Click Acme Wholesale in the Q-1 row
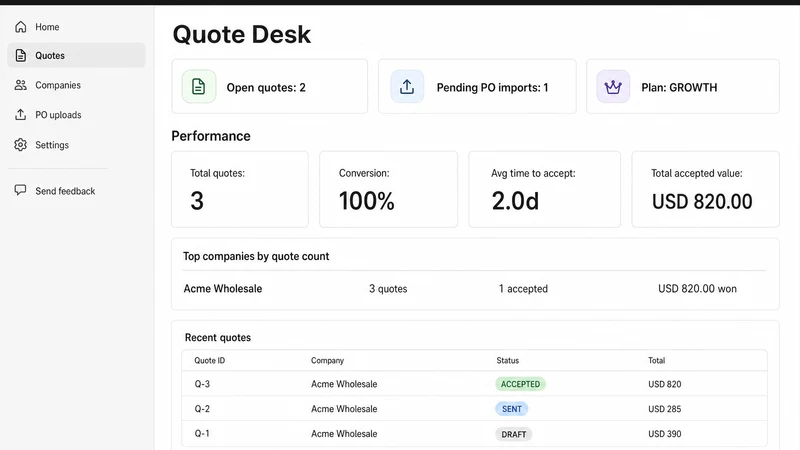Screen dimensions: 800x450 [x=344, y=434]
